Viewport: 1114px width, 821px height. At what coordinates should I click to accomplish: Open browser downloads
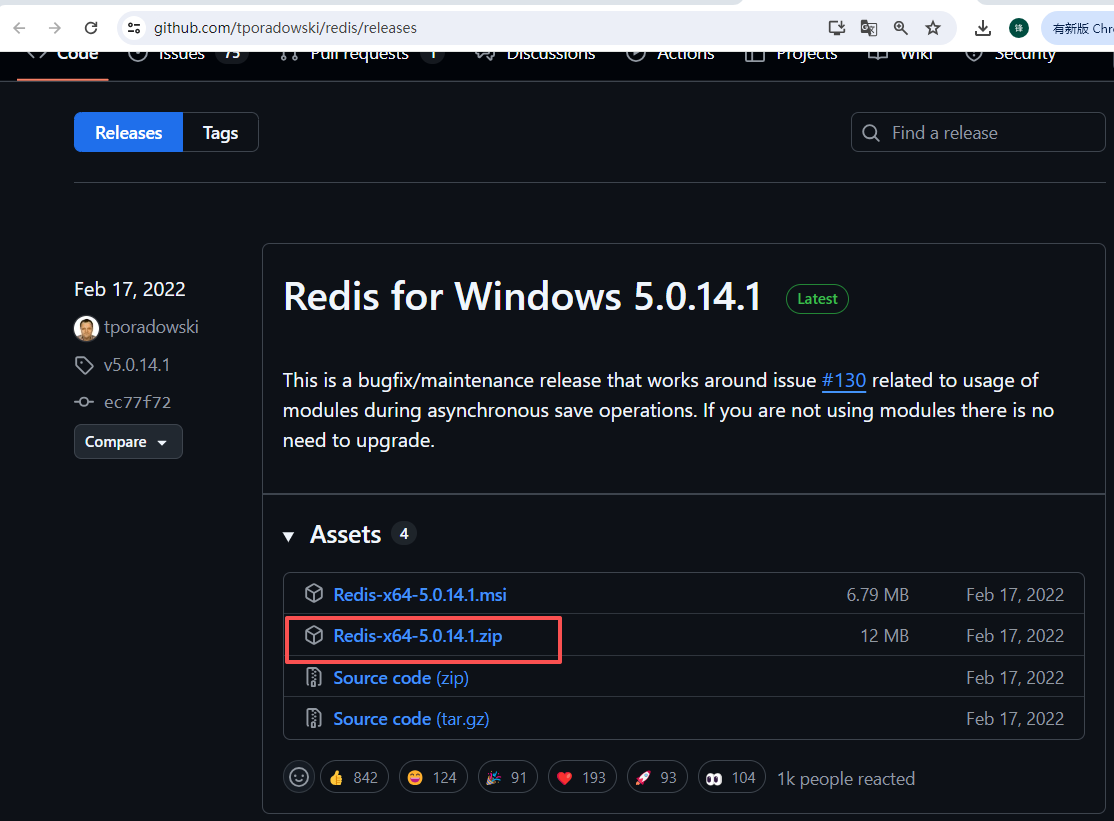(x=983, y=28)
